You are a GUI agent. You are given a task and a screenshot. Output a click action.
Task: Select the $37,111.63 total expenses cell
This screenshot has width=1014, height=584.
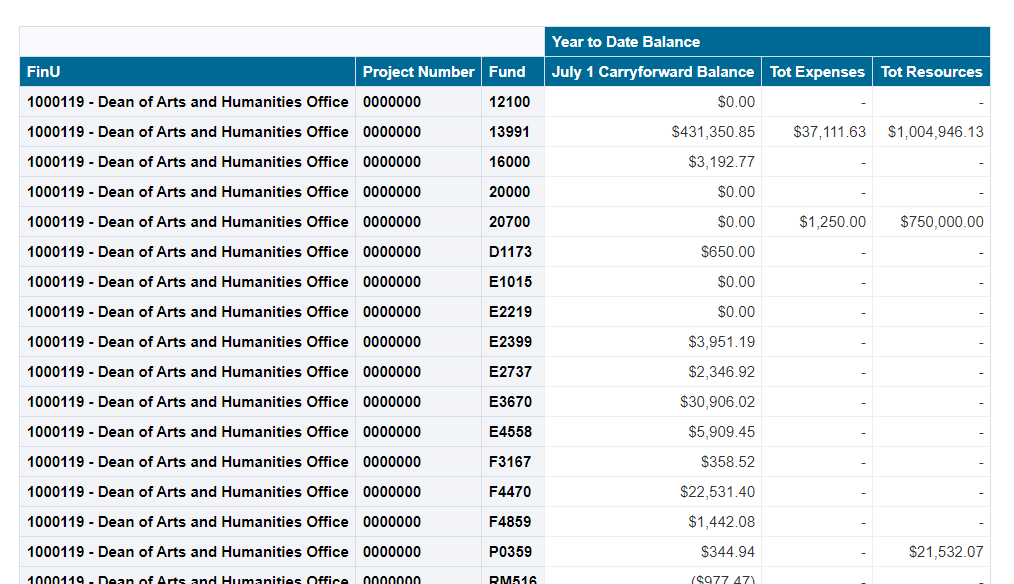(829, 132)
